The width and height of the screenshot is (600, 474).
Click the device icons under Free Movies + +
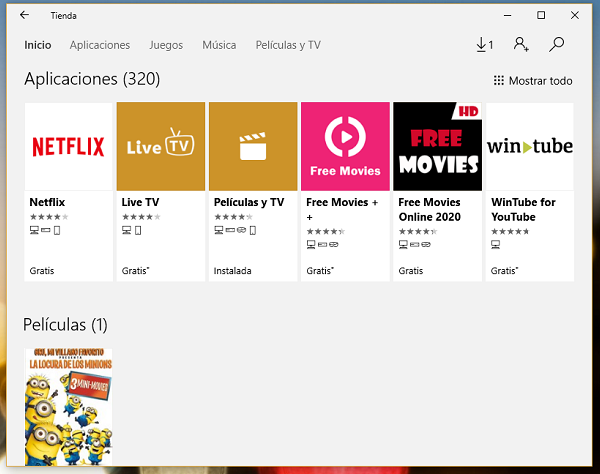323,244
